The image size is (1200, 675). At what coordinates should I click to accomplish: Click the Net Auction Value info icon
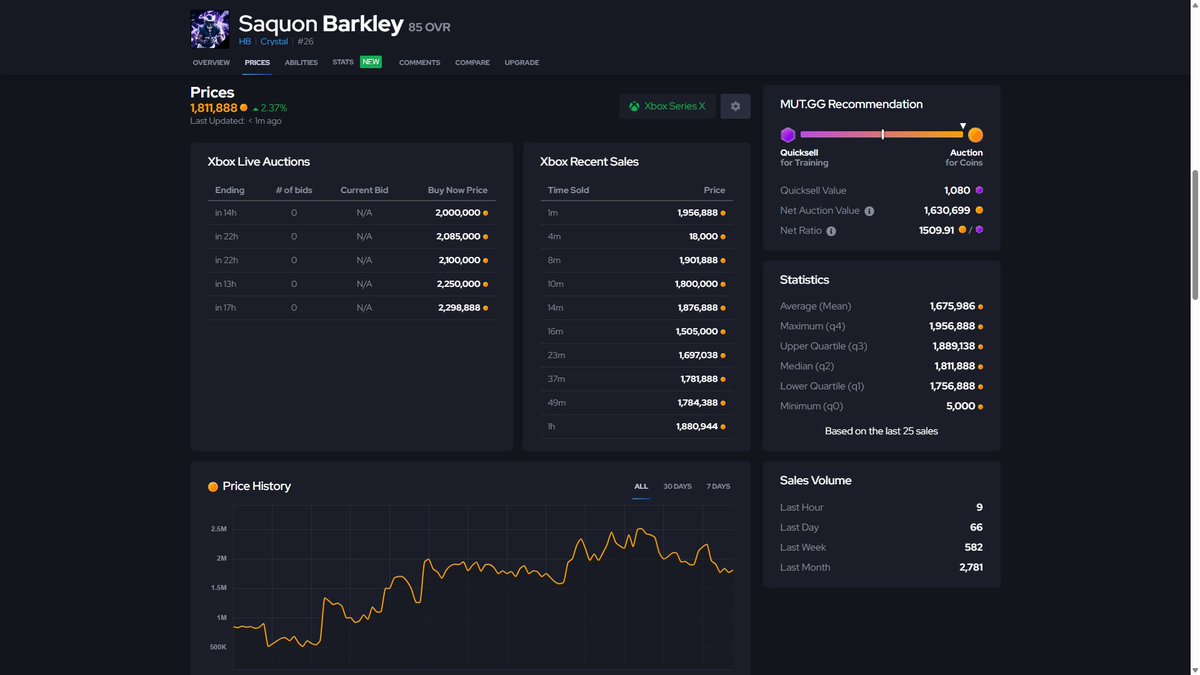click(869, 211)
